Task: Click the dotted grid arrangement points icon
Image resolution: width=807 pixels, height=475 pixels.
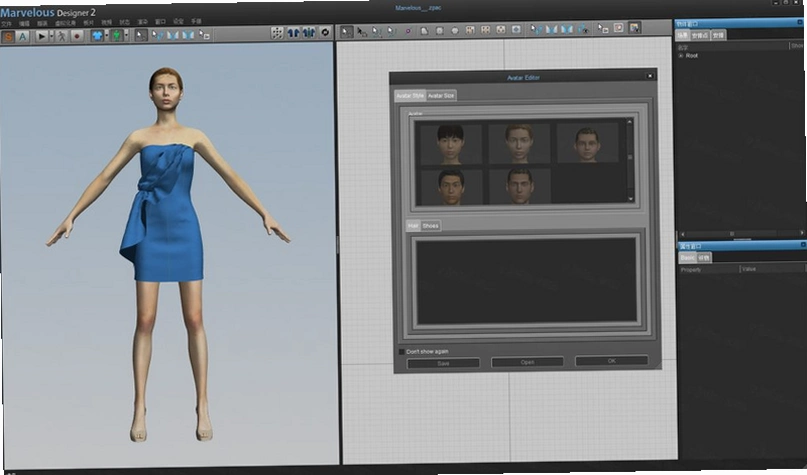Action: tap(277, 33)
